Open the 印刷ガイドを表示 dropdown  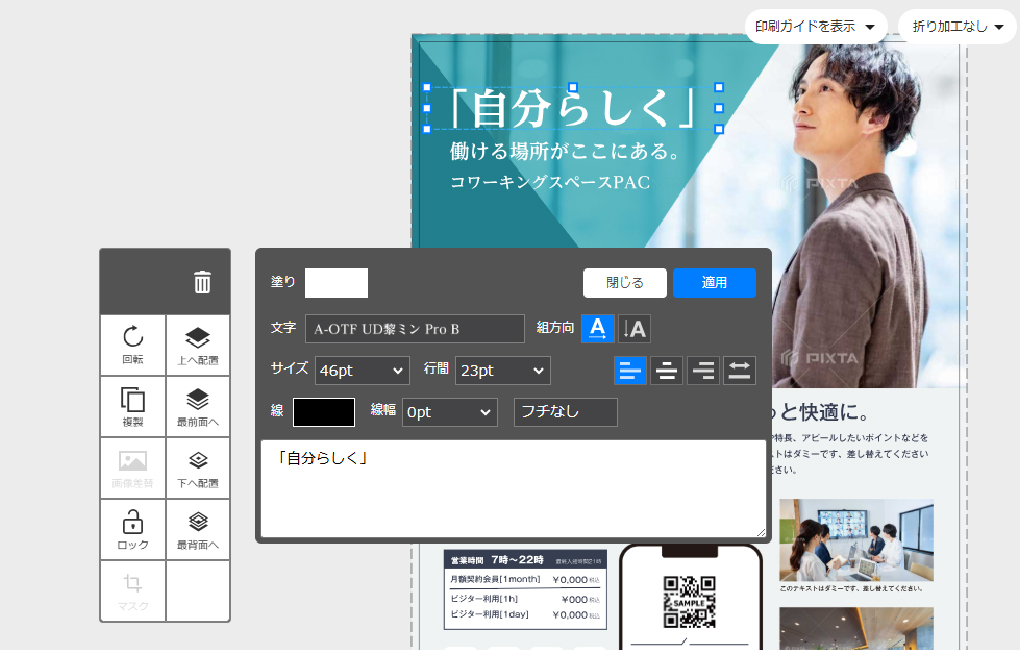point(816,27)
